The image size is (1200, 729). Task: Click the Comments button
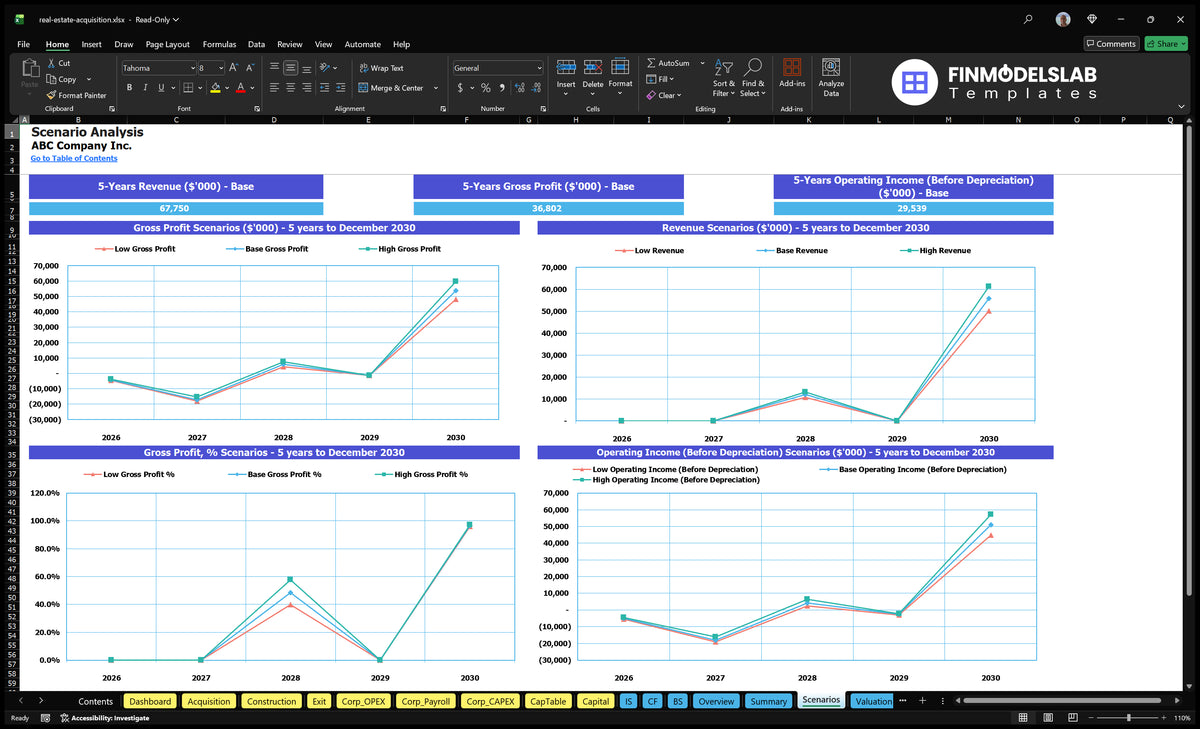tap(1111, 44)
